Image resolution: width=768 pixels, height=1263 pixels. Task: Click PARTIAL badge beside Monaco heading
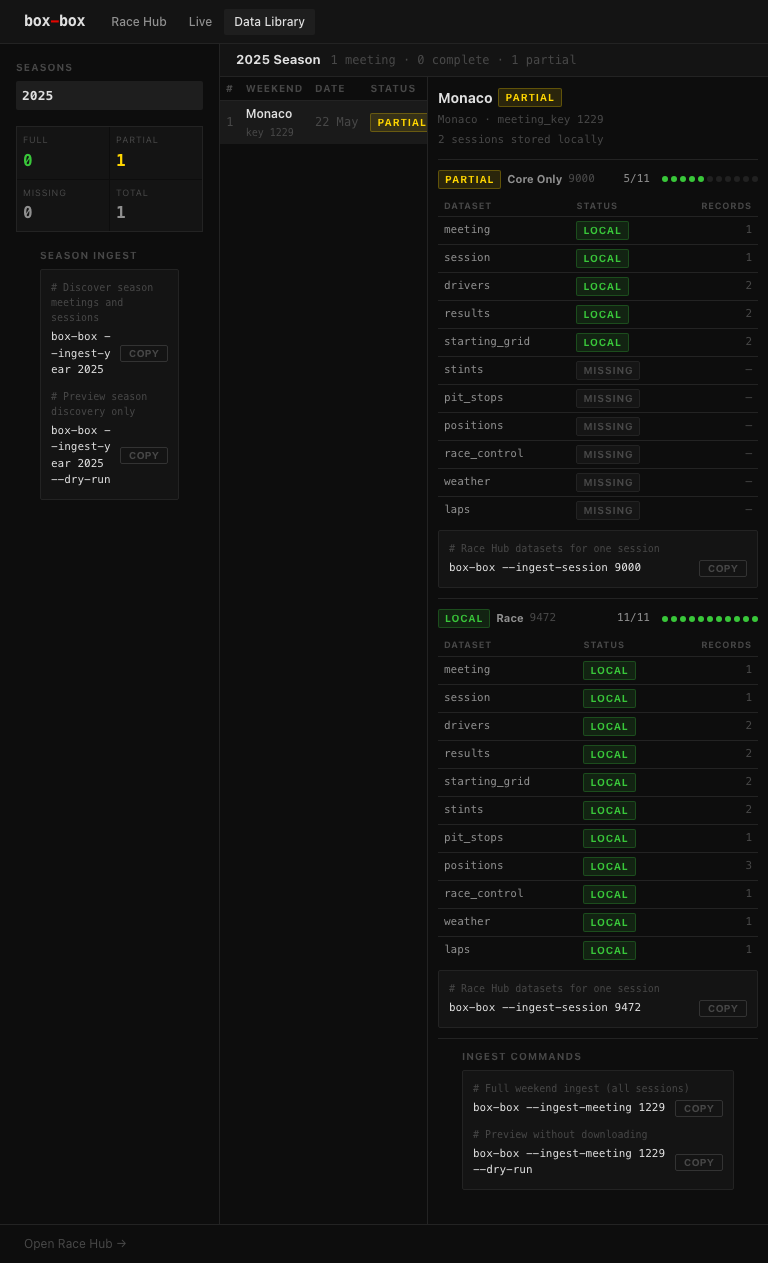(x=530, y=98)
